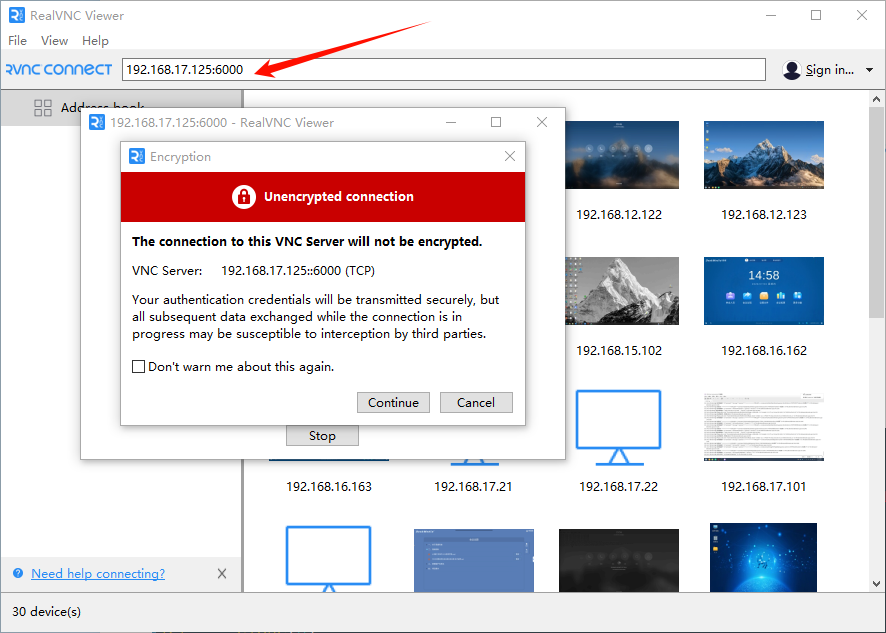Enable "Don't warn me about this again"

pos(139,367)
